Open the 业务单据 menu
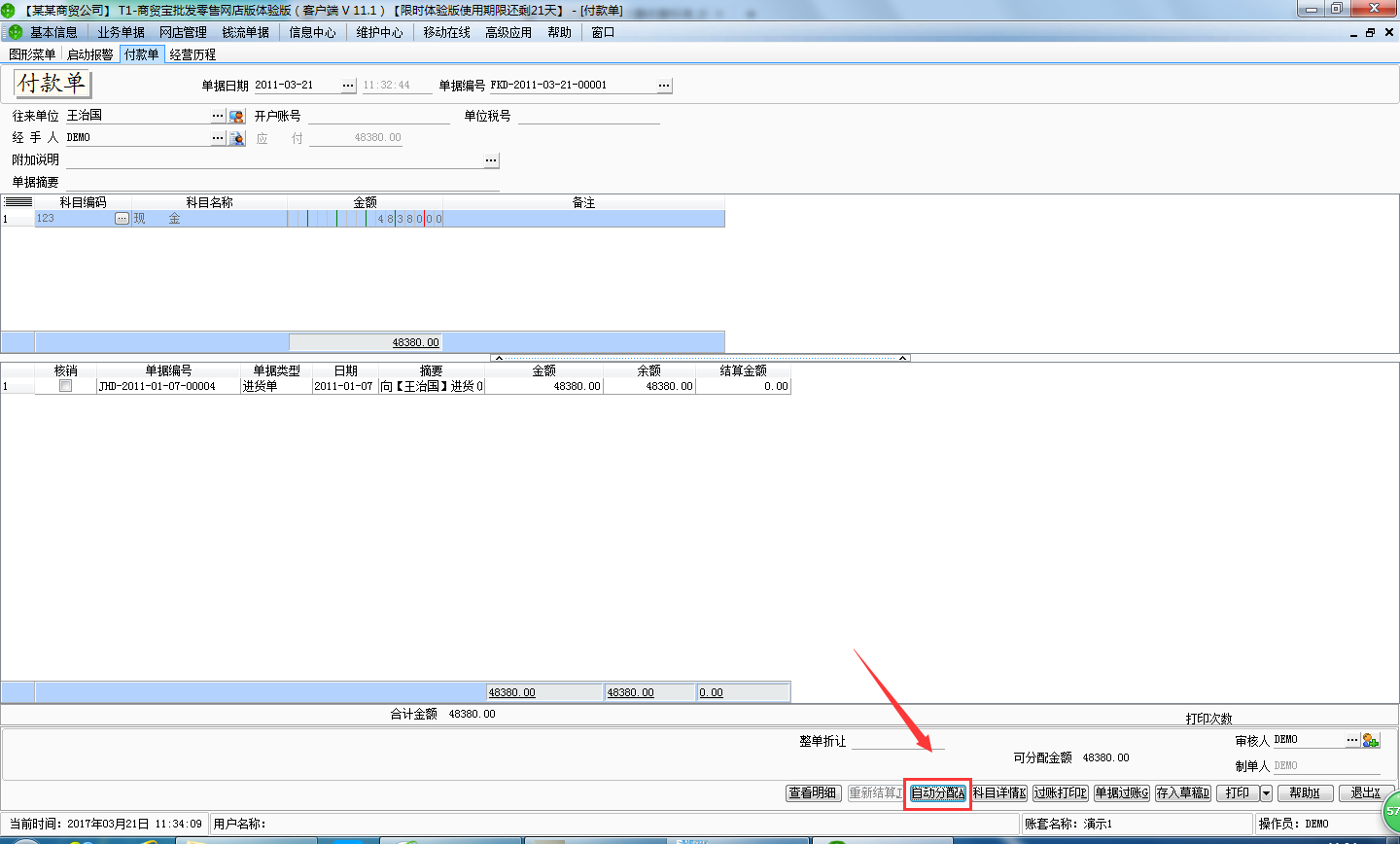This screenshot has width=1400, height=844. (121, 32)
